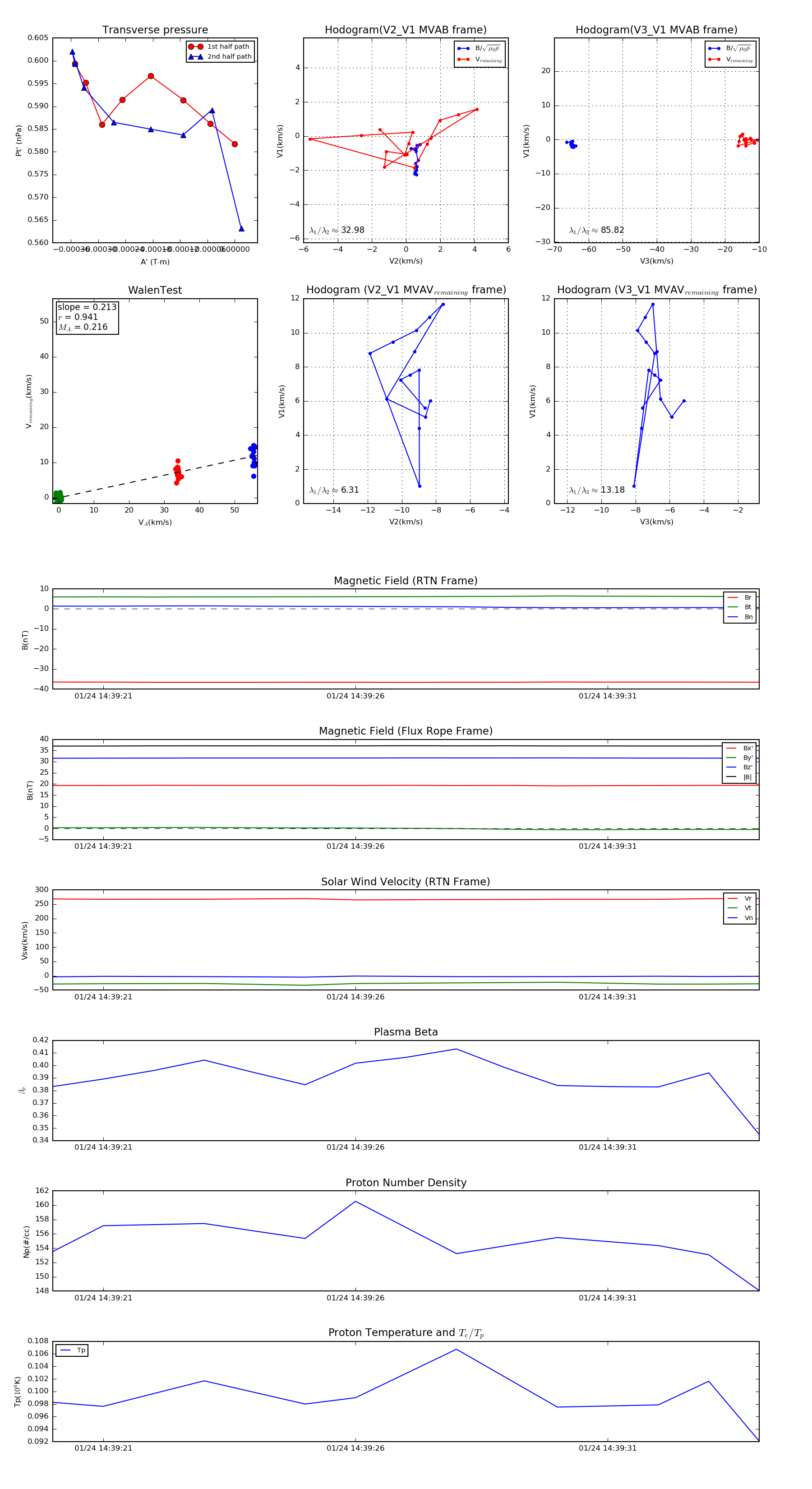Click the eigenvalue ratio '85.82' label
This screenshot has height=1489, width=812.
click(596, 230)
